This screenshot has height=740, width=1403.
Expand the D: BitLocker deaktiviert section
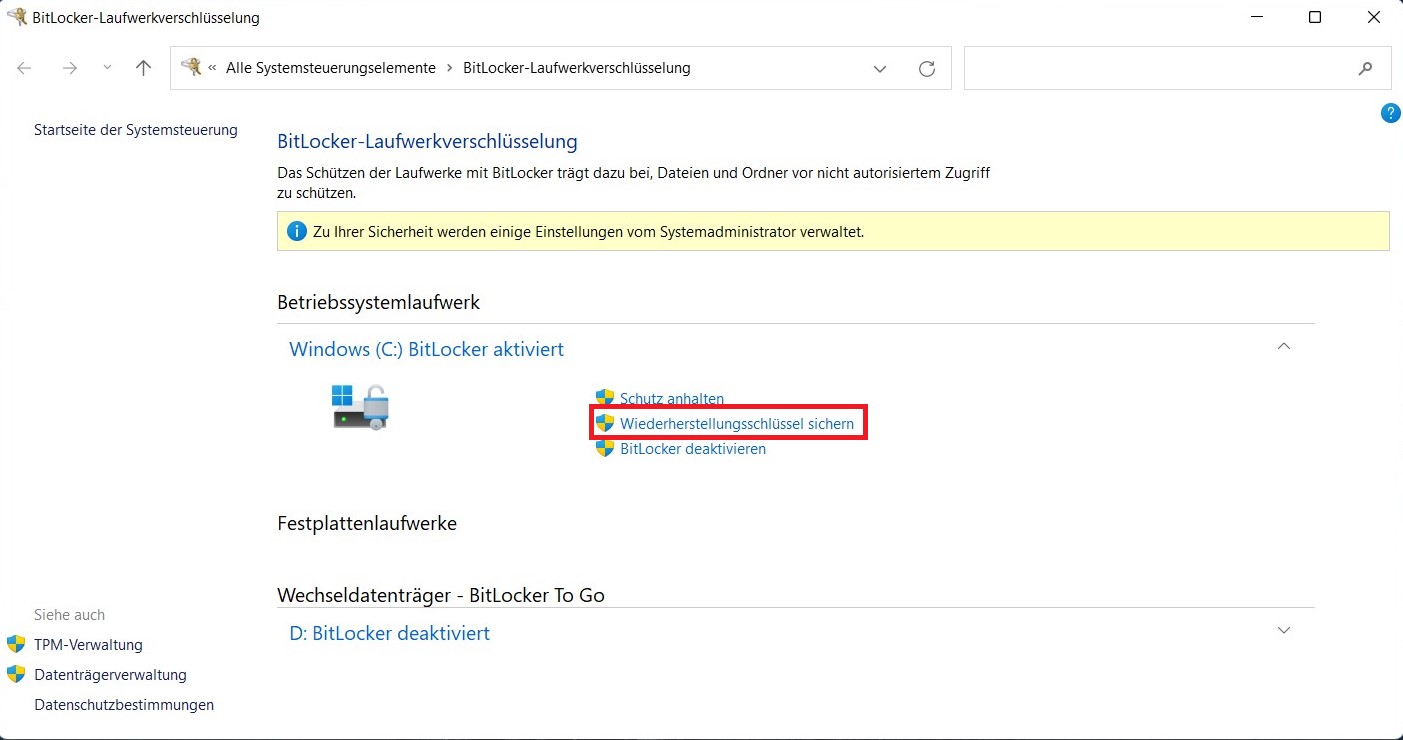pos(1283,630)
